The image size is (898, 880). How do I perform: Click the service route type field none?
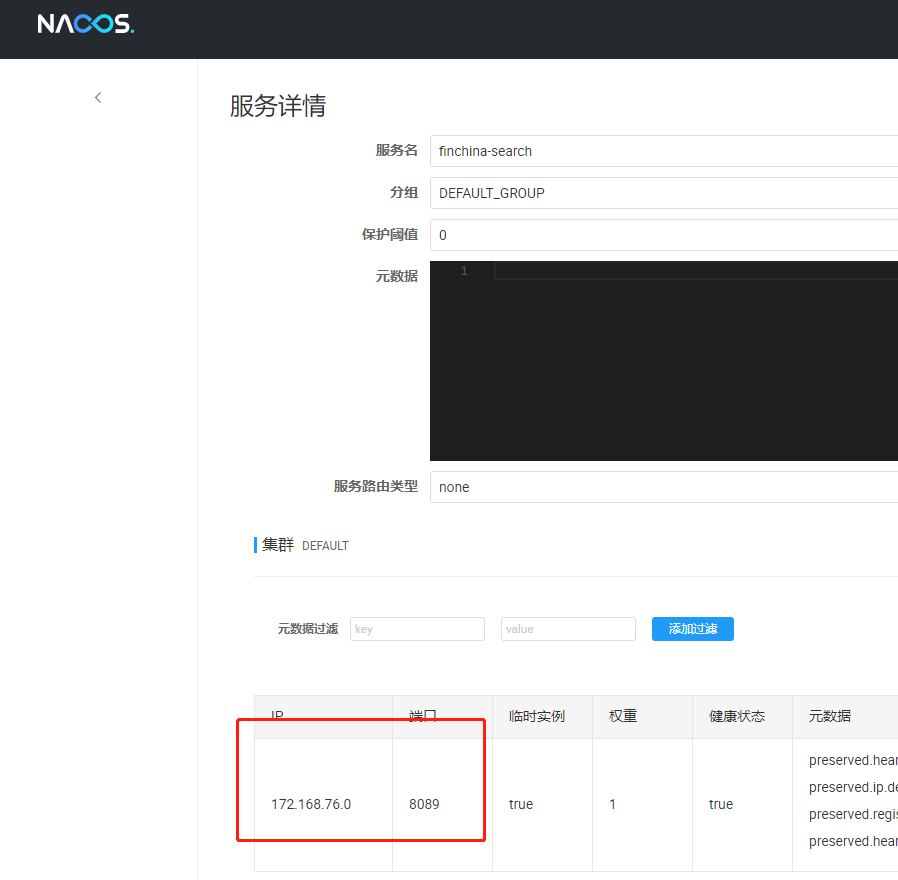tap(664, 487)
